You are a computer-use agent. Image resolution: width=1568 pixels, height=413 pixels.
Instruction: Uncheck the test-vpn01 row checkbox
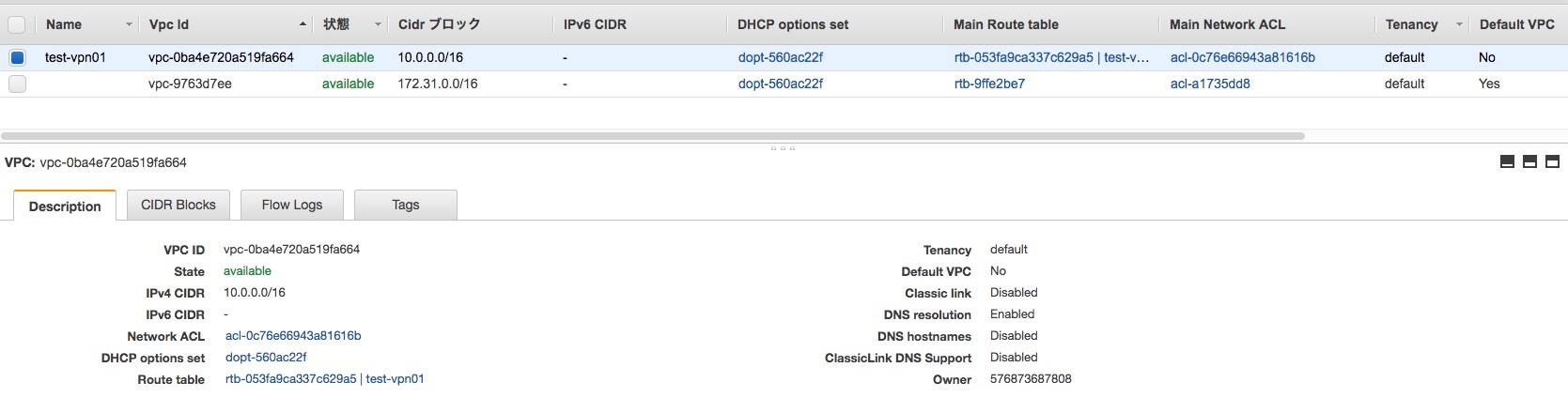point(17,57)
